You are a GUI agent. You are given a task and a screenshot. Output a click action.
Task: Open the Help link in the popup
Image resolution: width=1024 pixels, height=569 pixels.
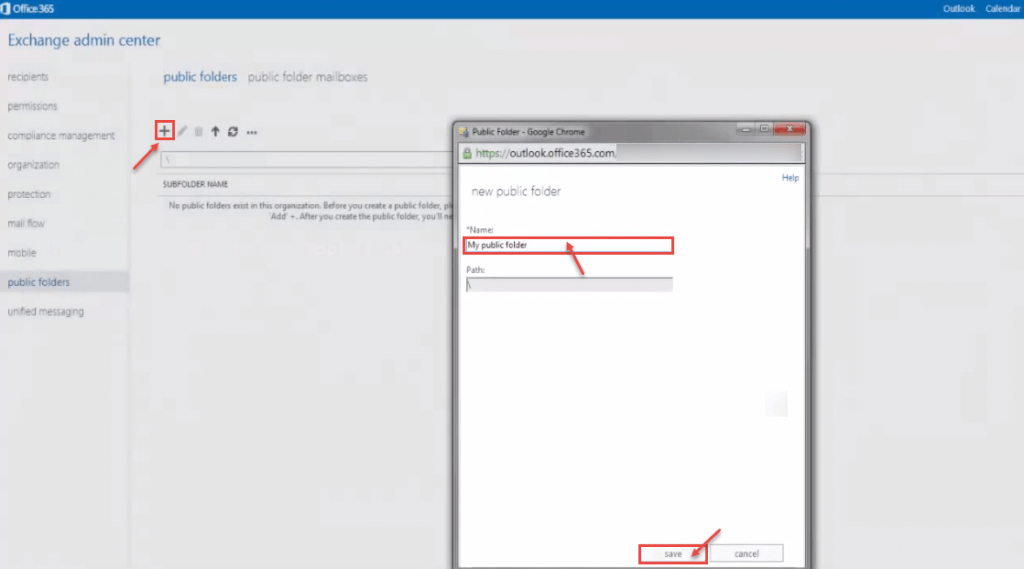[x=790, y=178]
